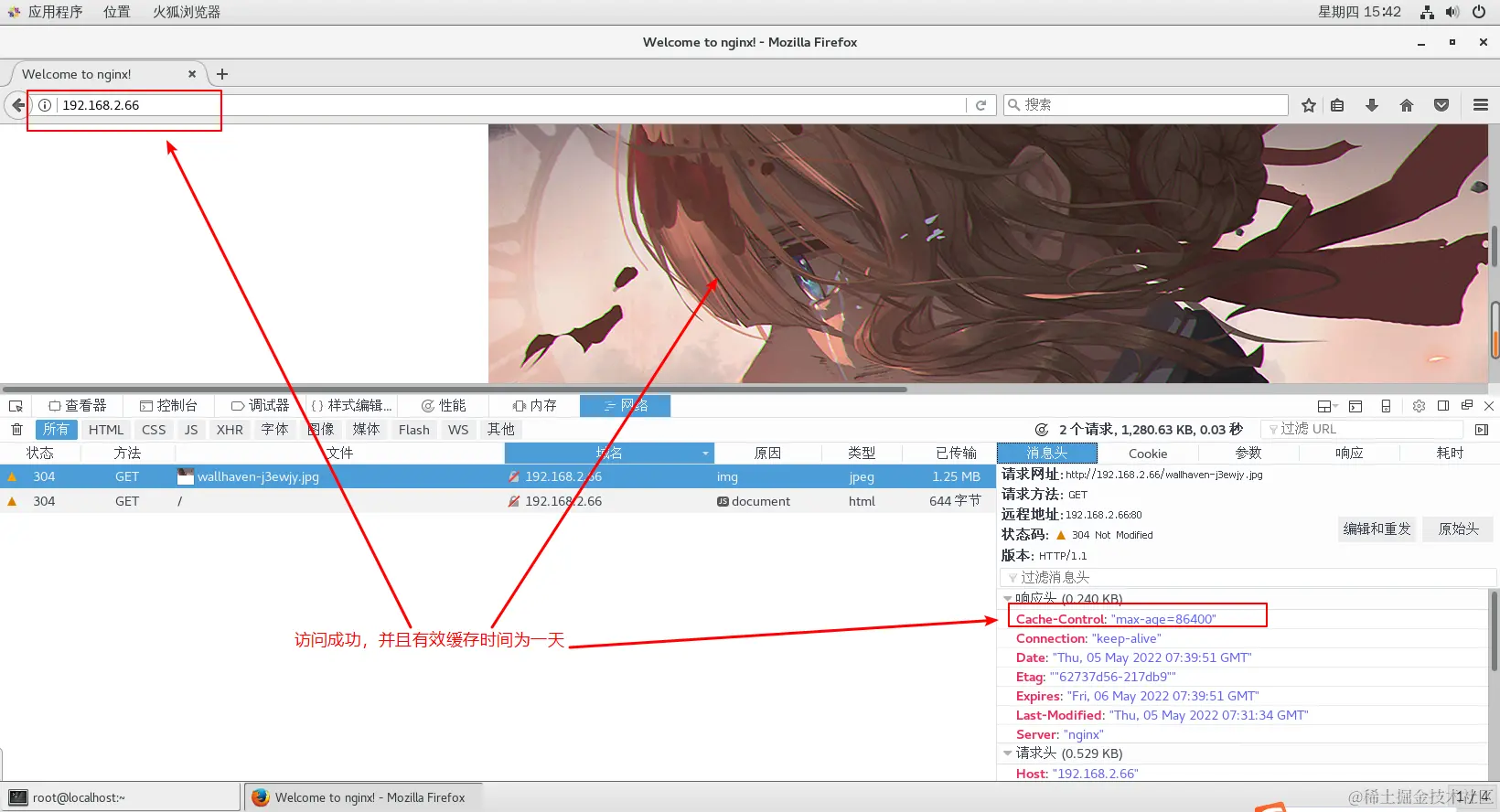Select the 网络 panel tab
1500x812 pixels.
click(x=626, y=406)
